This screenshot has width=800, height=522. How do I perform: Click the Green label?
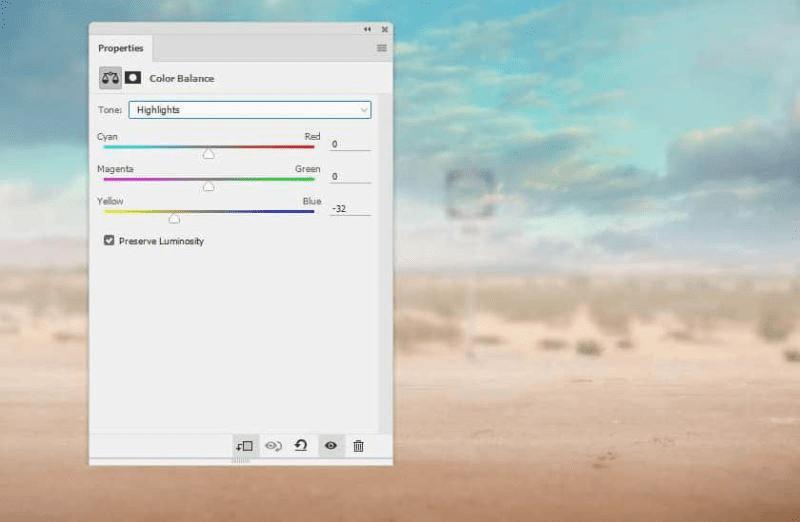pos(308,169)
